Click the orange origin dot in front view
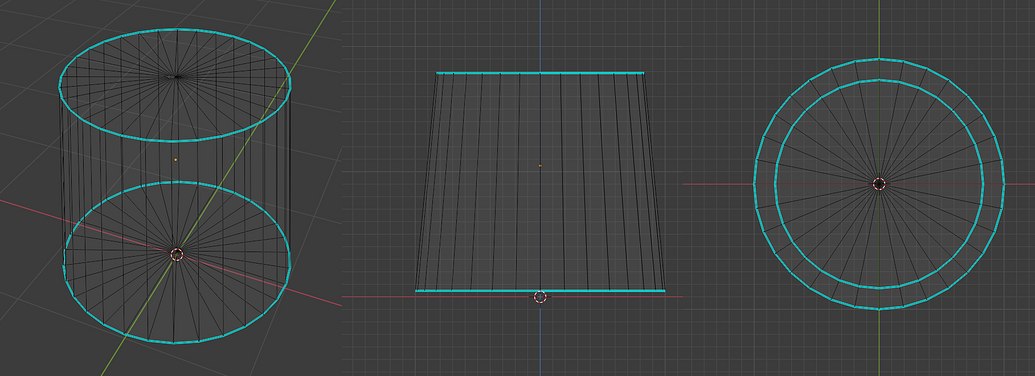Viewport: 1035px width, 376px height. click(x=540, y=165)
